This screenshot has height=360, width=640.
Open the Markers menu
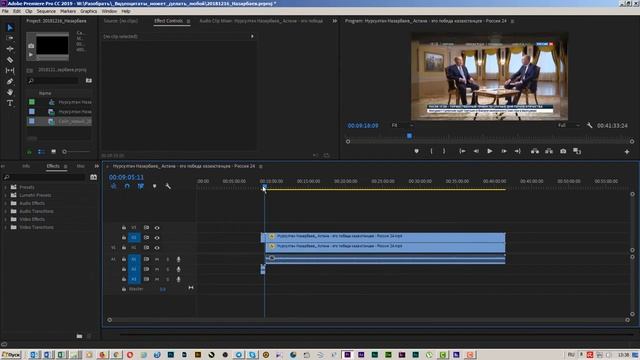68,11
